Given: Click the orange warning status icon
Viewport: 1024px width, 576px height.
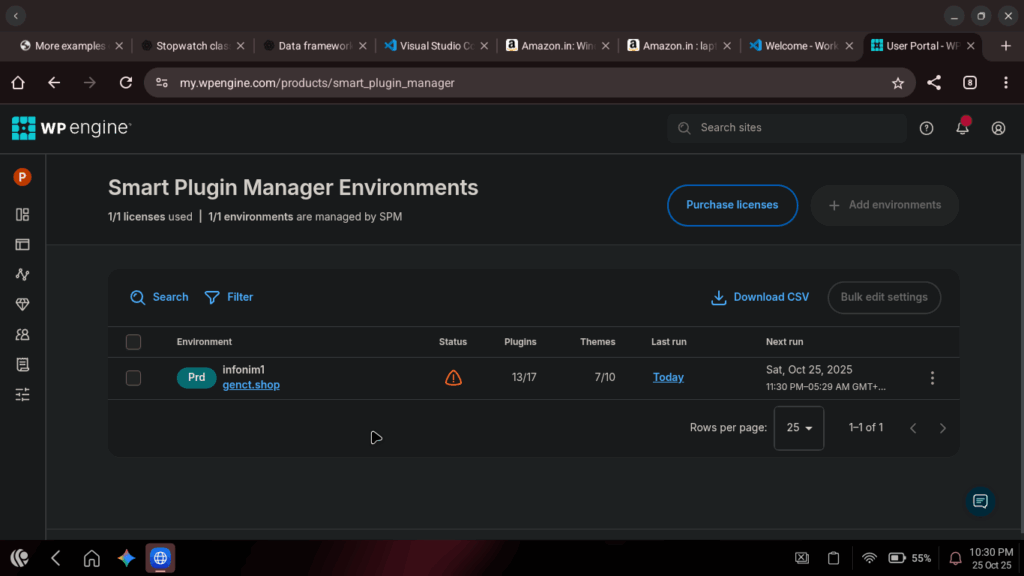Looking at the screenshot, I should coord(453,378).
